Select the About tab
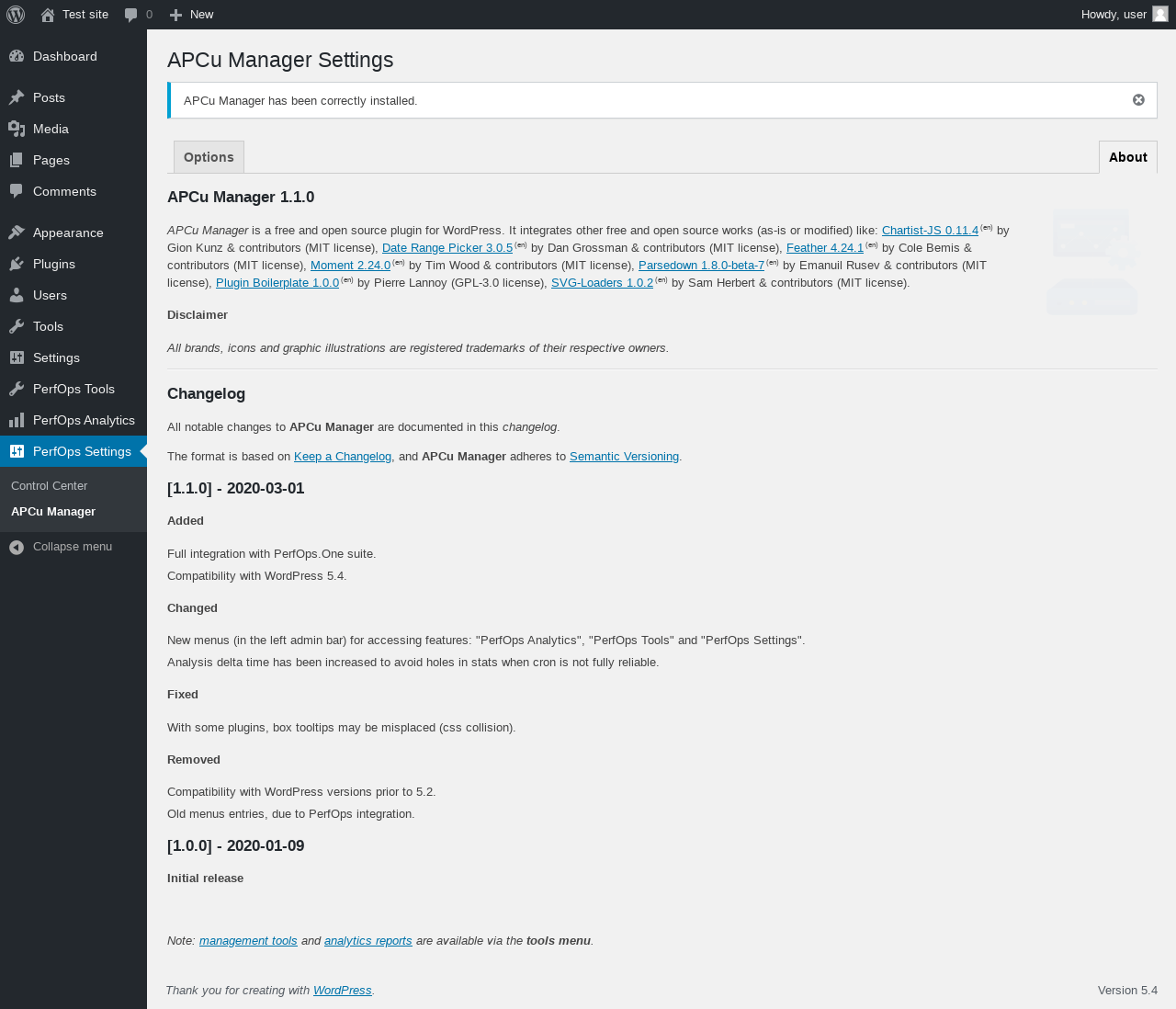The image size is (1176, 1009). click(1127, 157)
